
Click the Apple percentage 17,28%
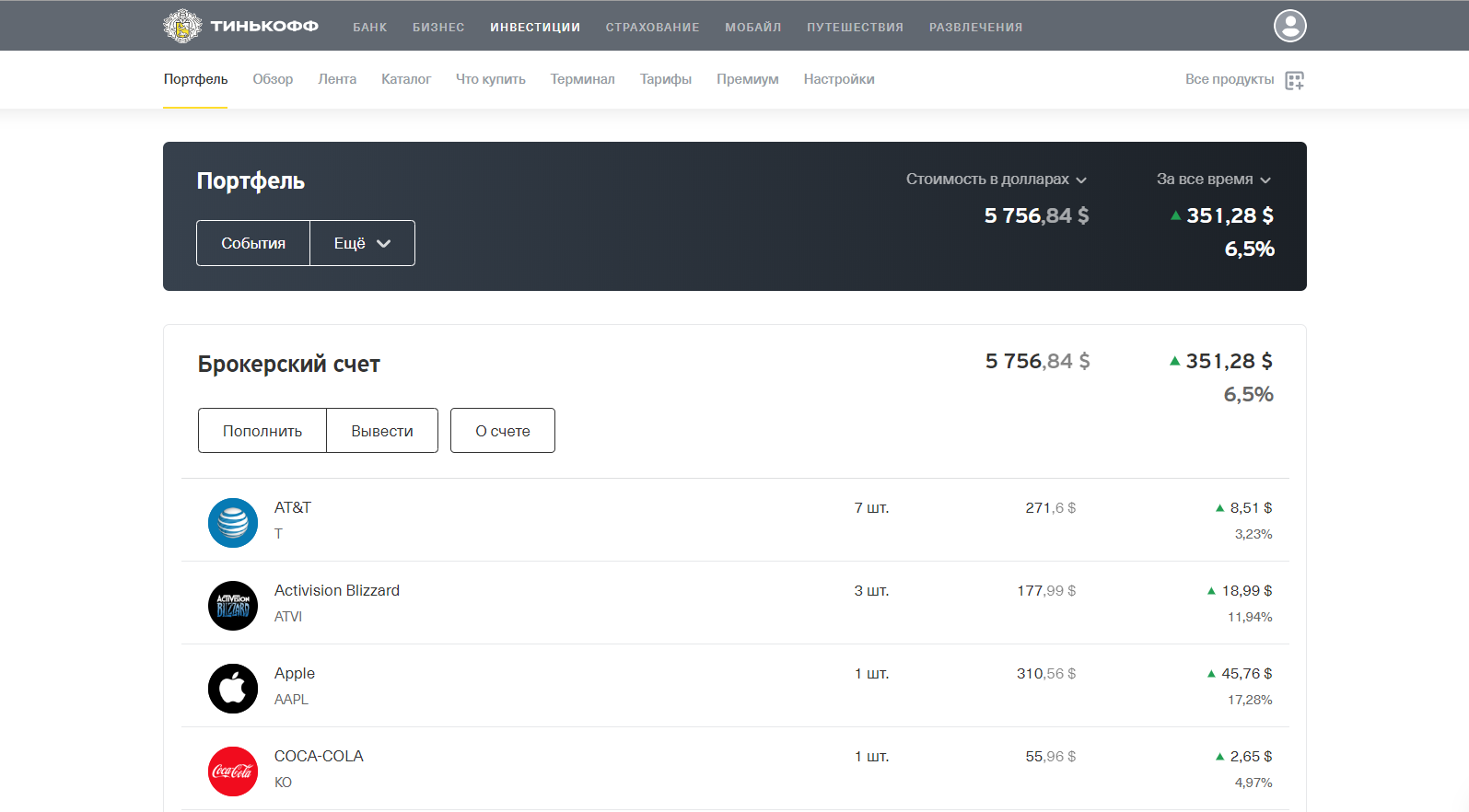click(x=1250, y=700)
